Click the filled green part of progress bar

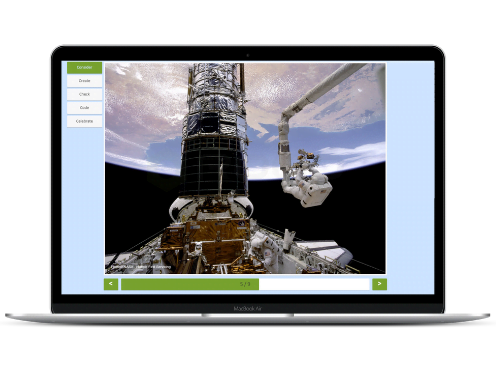(190, 284)
